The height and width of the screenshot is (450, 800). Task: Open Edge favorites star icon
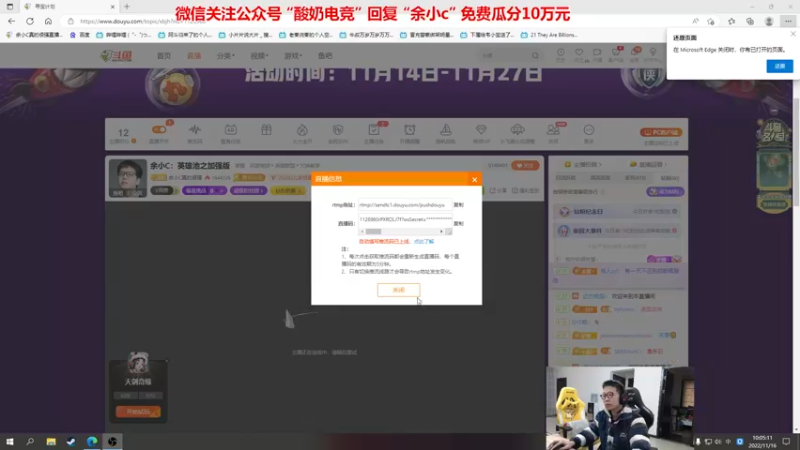pyautogui.click(x=732, y=21)
